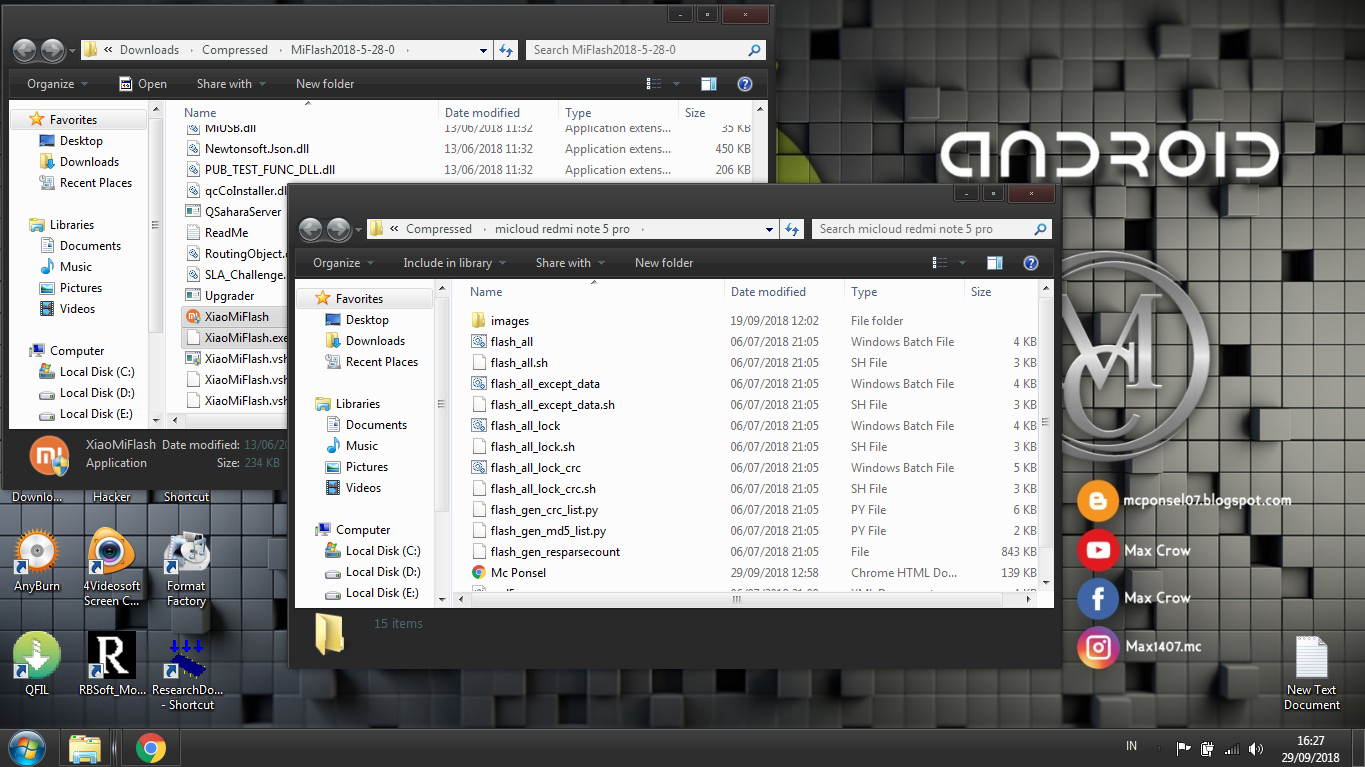Image resolution: width=1365 pixels, height=767 pixels.
Task: Open Chrome from the taskbar
Action: tap(151, 748)
